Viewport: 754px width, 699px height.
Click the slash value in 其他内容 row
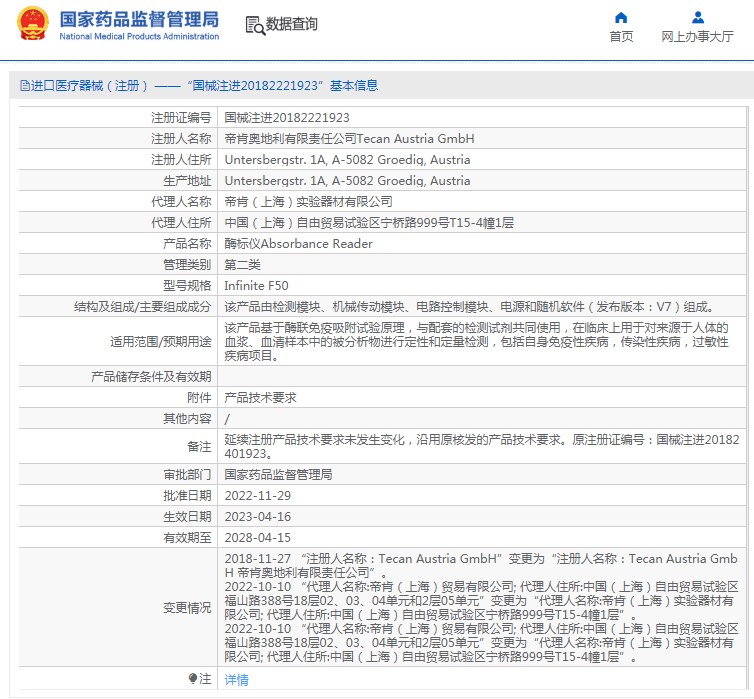pyautogui.click(x=227, y=419)
